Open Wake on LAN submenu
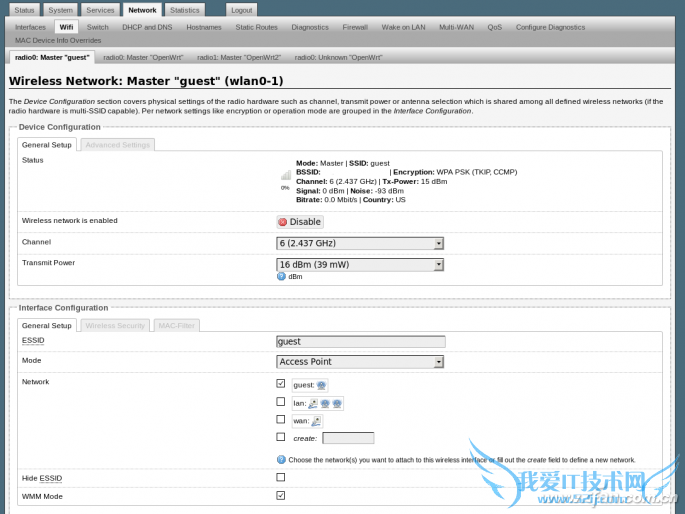This screenshot has height=514, width=685. 403,27
